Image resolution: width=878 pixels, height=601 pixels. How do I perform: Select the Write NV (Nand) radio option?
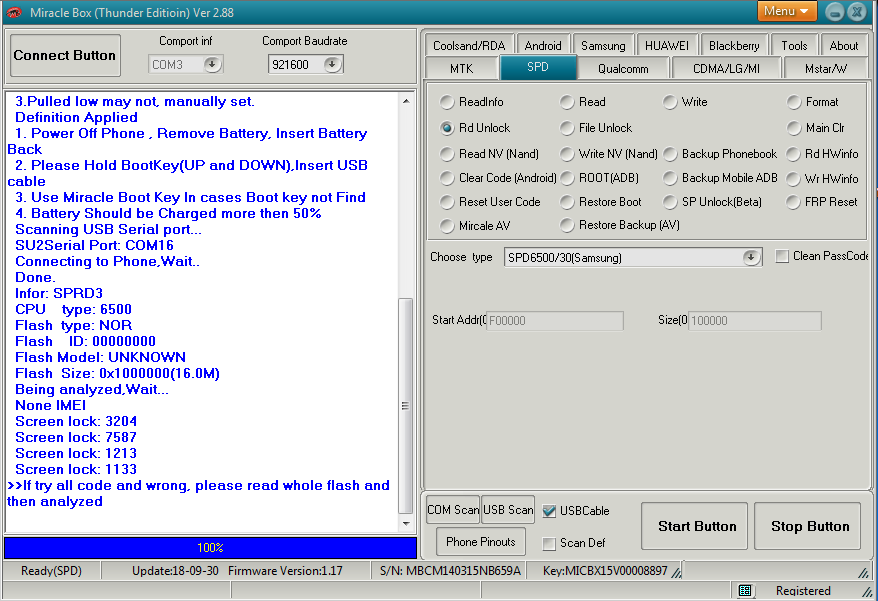coord(609,153)
